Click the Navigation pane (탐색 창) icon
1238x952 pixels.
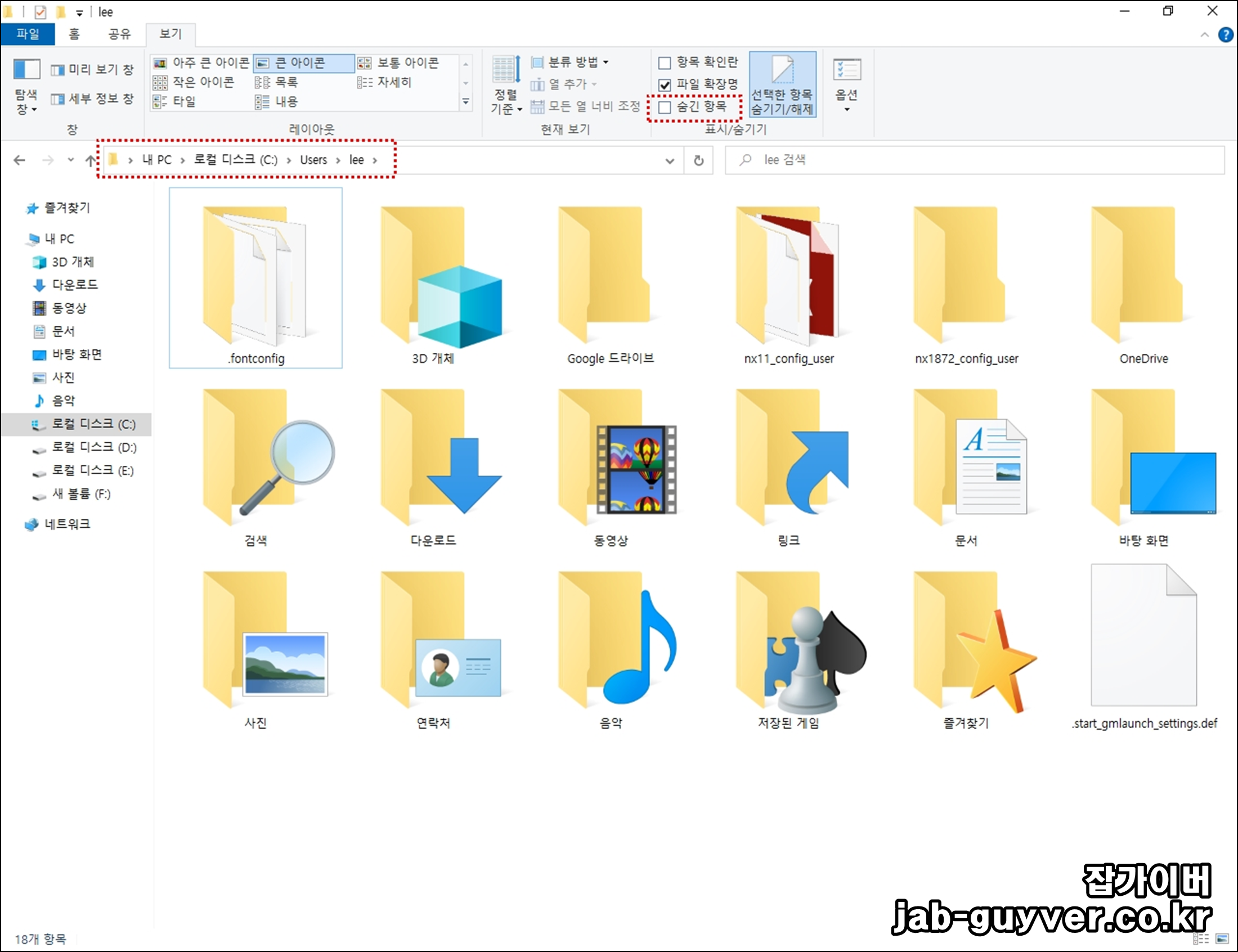pyautogui.click(x=26, y=84)
